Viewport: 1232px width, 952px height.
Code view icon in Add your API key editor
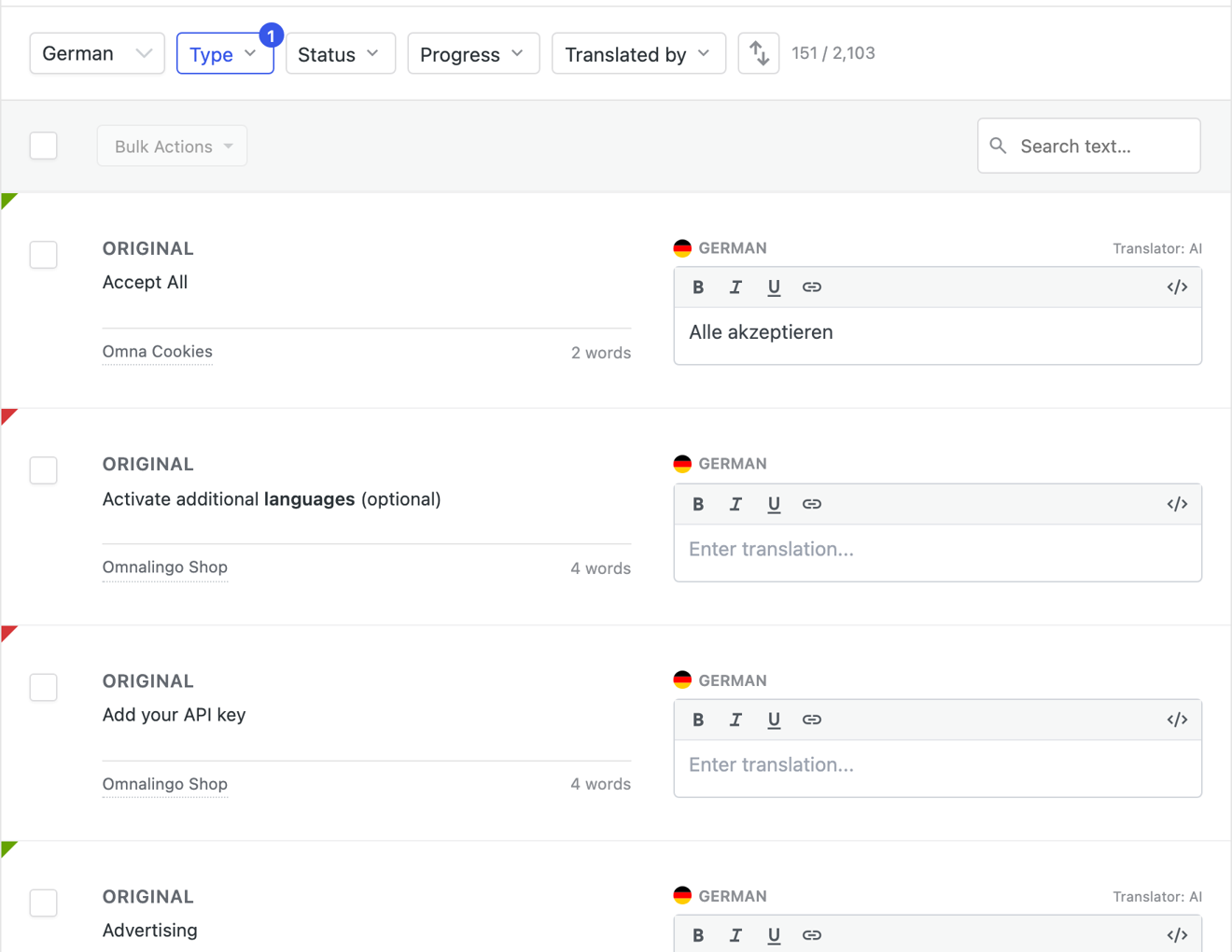pos(1177,720)
